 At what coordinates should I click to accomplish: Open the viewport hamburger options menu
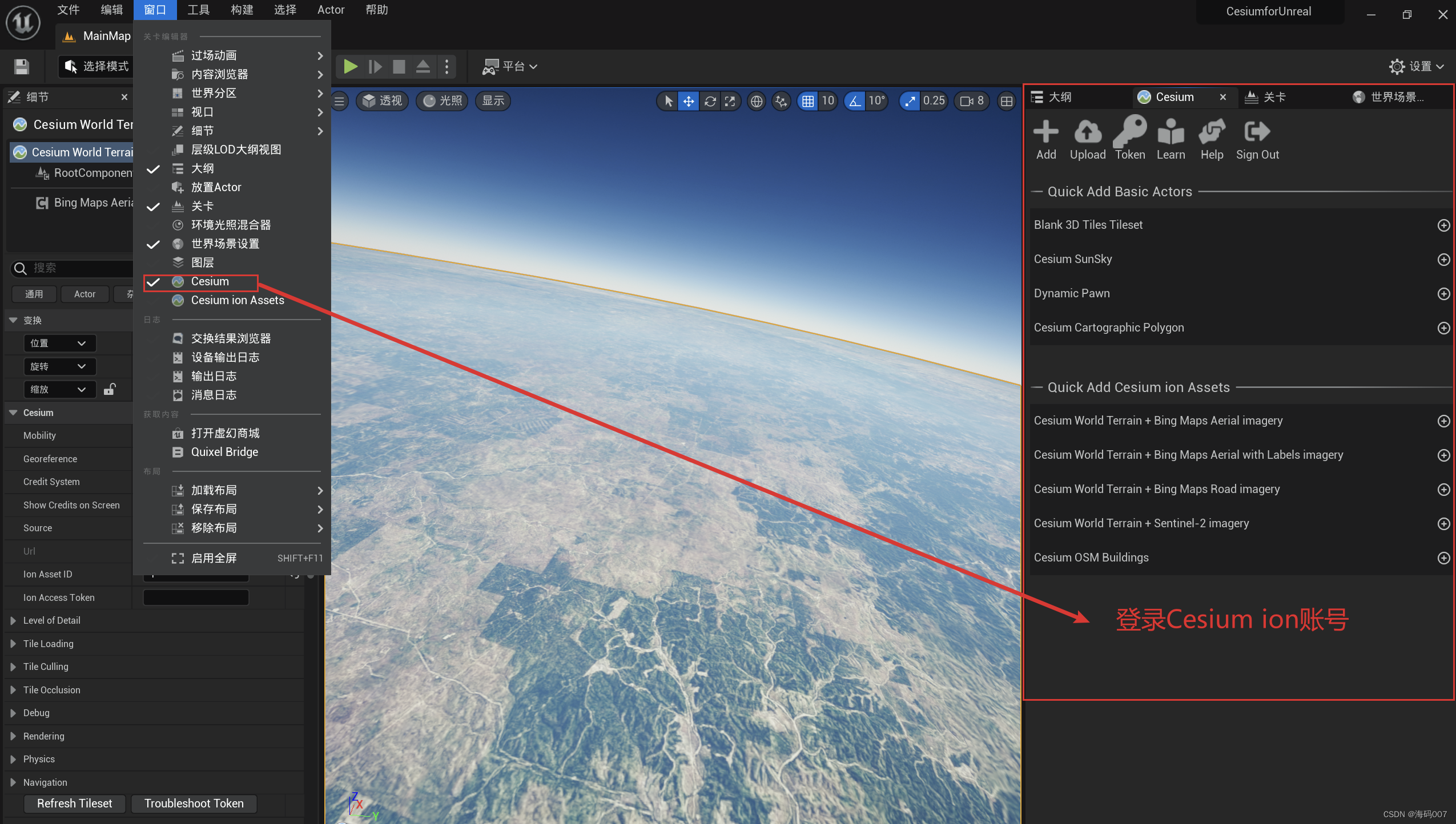pos(339,101)
